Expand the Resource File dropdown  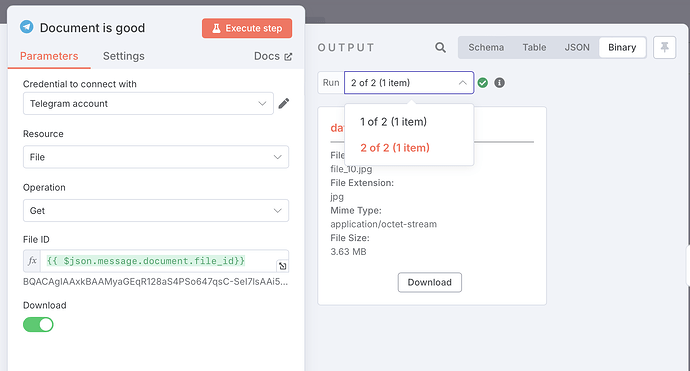[x=156, y=157]
